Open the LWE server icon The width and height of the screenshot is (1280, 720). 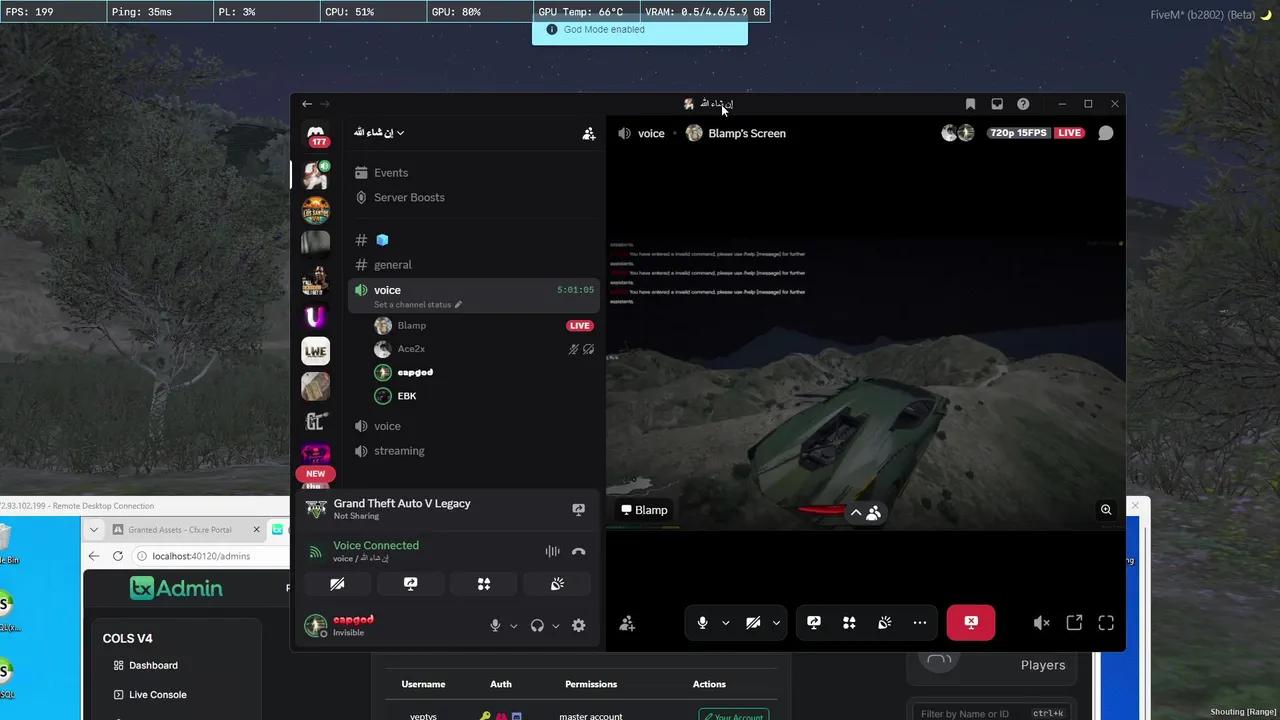316,351
